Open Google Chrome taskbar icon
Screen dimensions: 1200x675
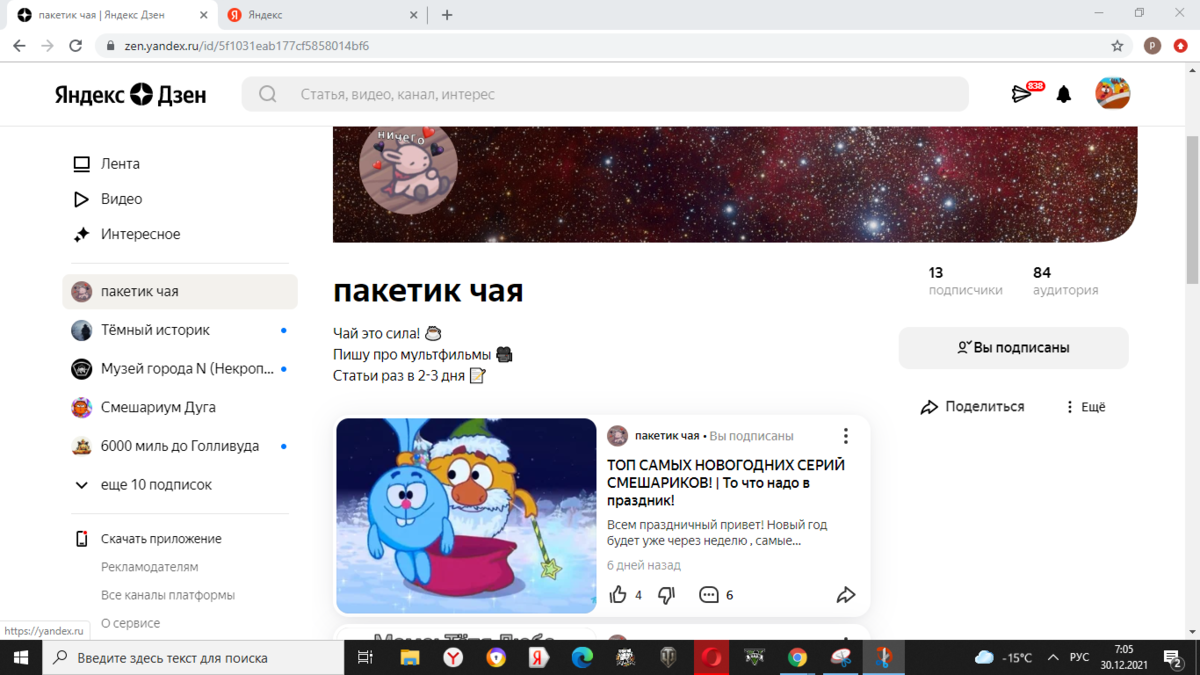[797, 657]
